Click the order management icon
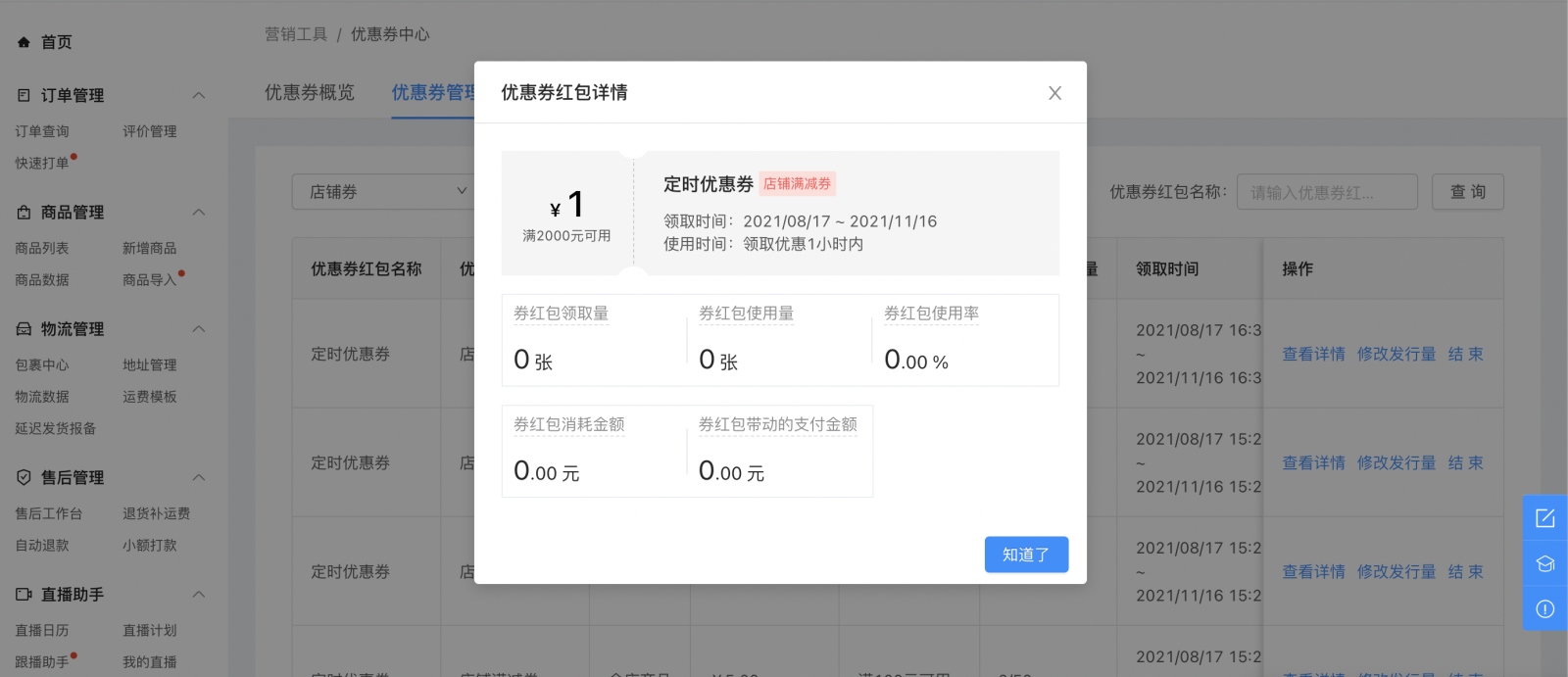This screenshot has height=677, width=1568. click(x=24, y=95)
